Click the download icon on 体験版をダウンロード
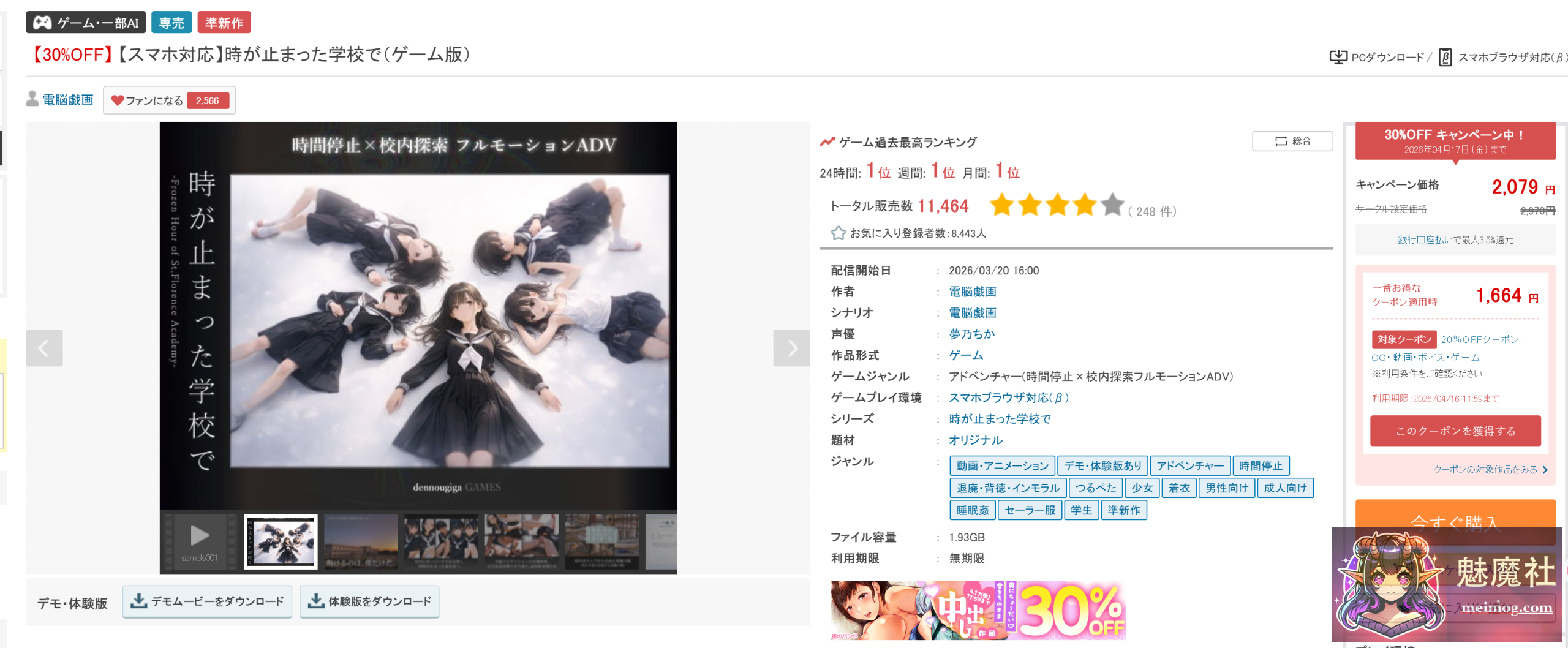 [316, 601]
